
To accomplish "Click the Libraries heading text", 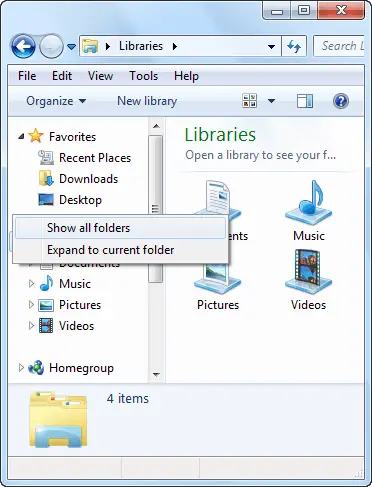I will [220, 135].
